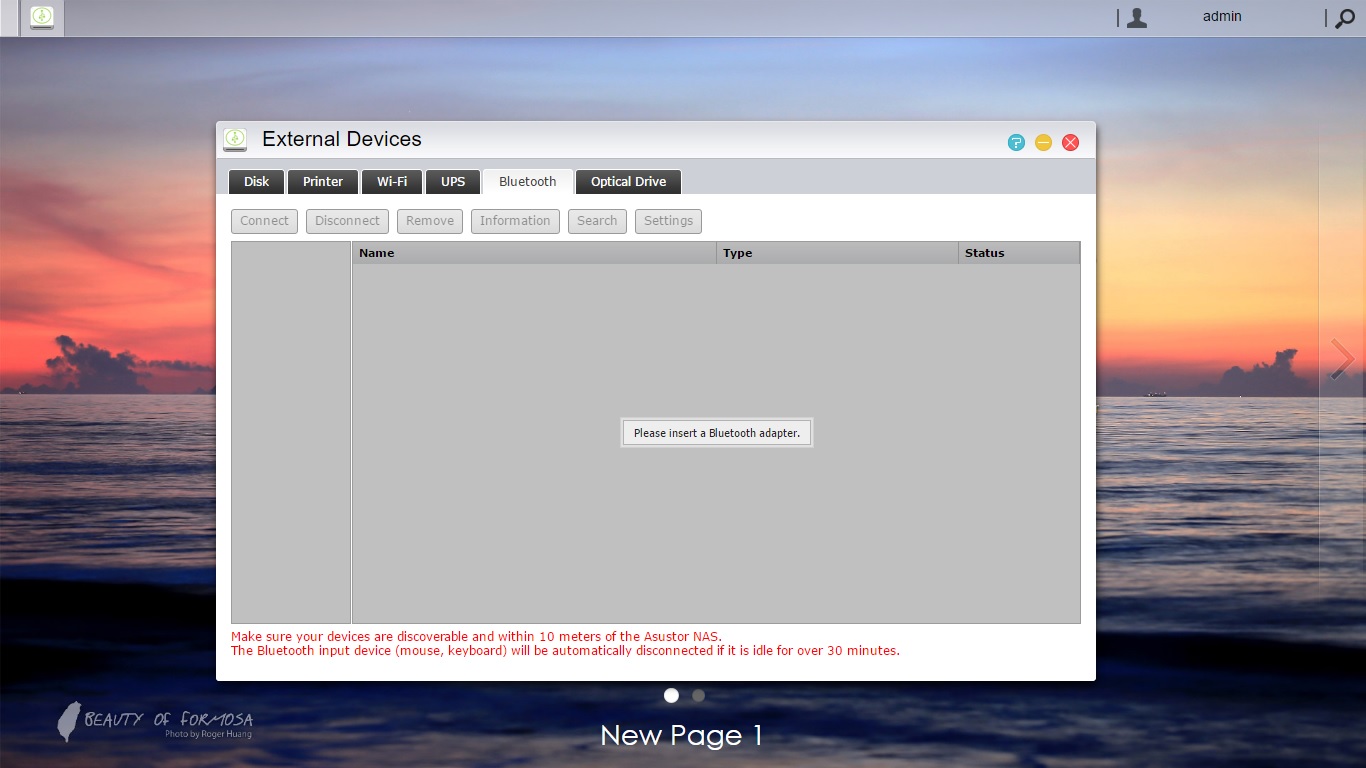The width and height of the screenshot is (1366, 768).
Task: Switch to the Disk tab
Action: (256, 181)
